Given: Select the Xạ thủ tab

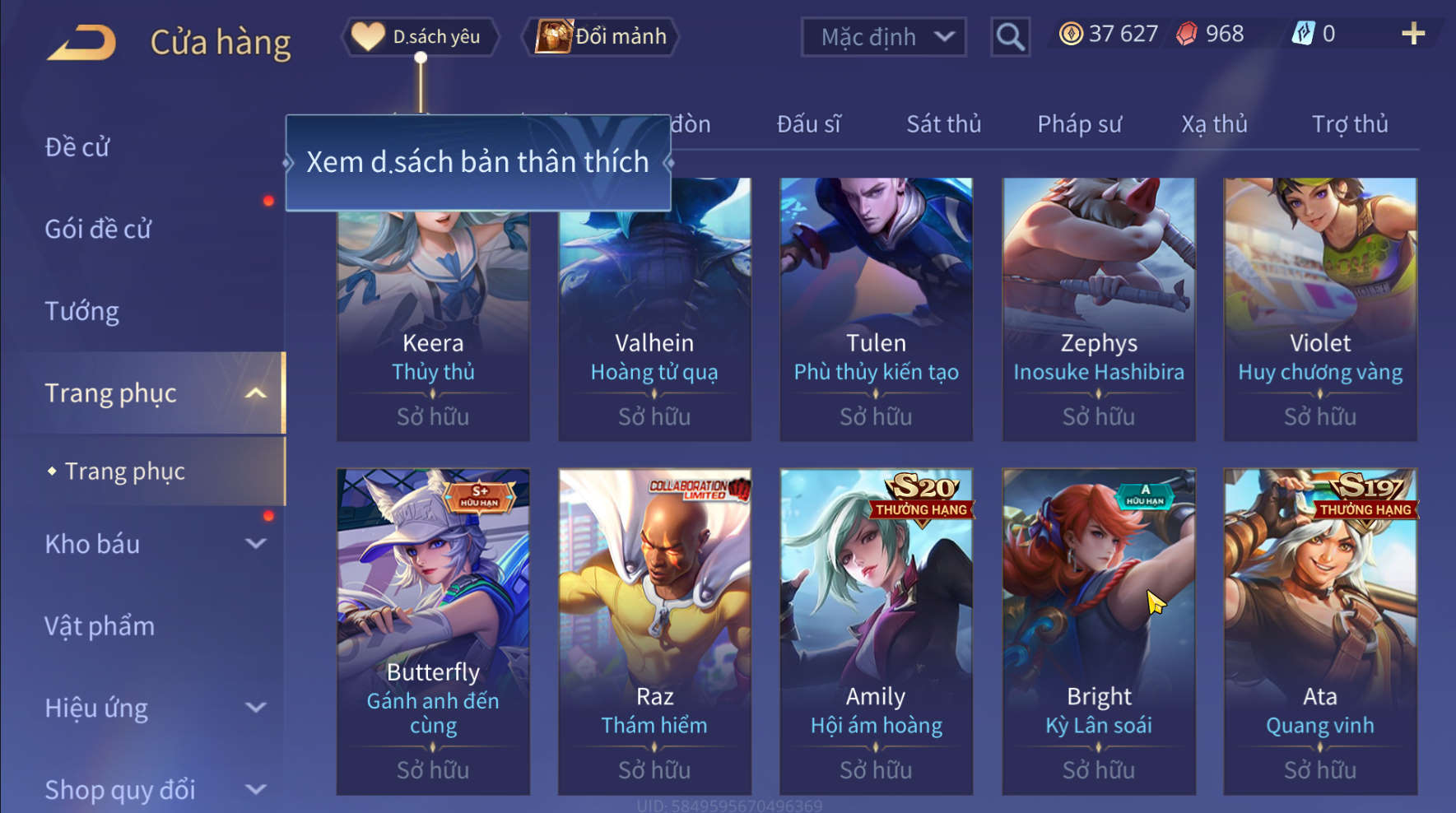Looking at the screenshot, I should [x=1214, y=124].
